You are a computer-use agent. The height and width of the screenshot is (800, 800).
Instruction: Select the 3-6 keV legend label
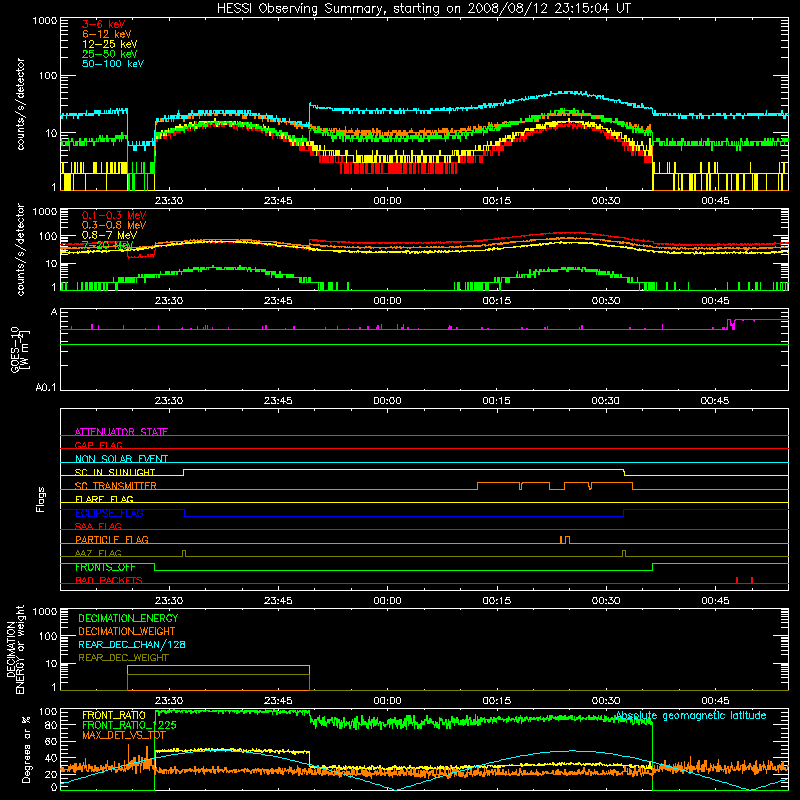tap(104, 24)
